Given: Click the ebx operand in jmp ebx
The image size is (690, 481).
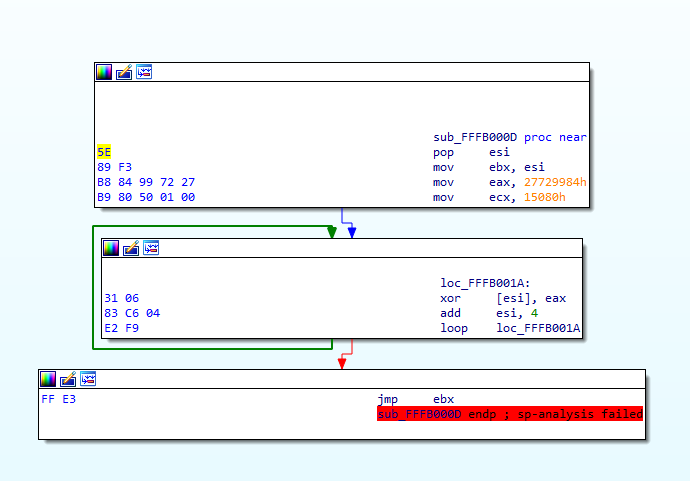Looking at the screenshot, I should [443, 399].
